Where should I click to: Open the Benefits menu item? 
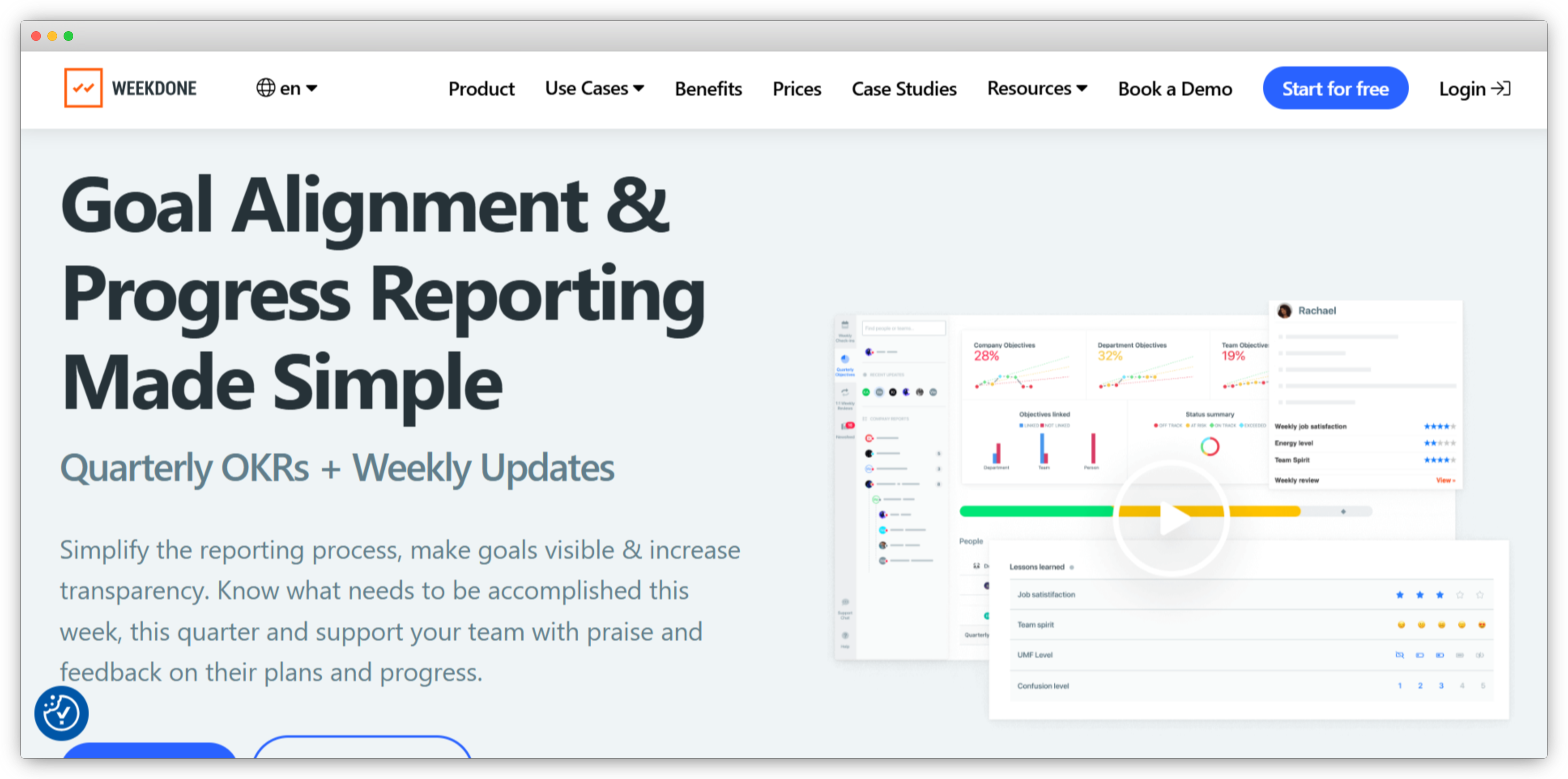tap(708, 89)
